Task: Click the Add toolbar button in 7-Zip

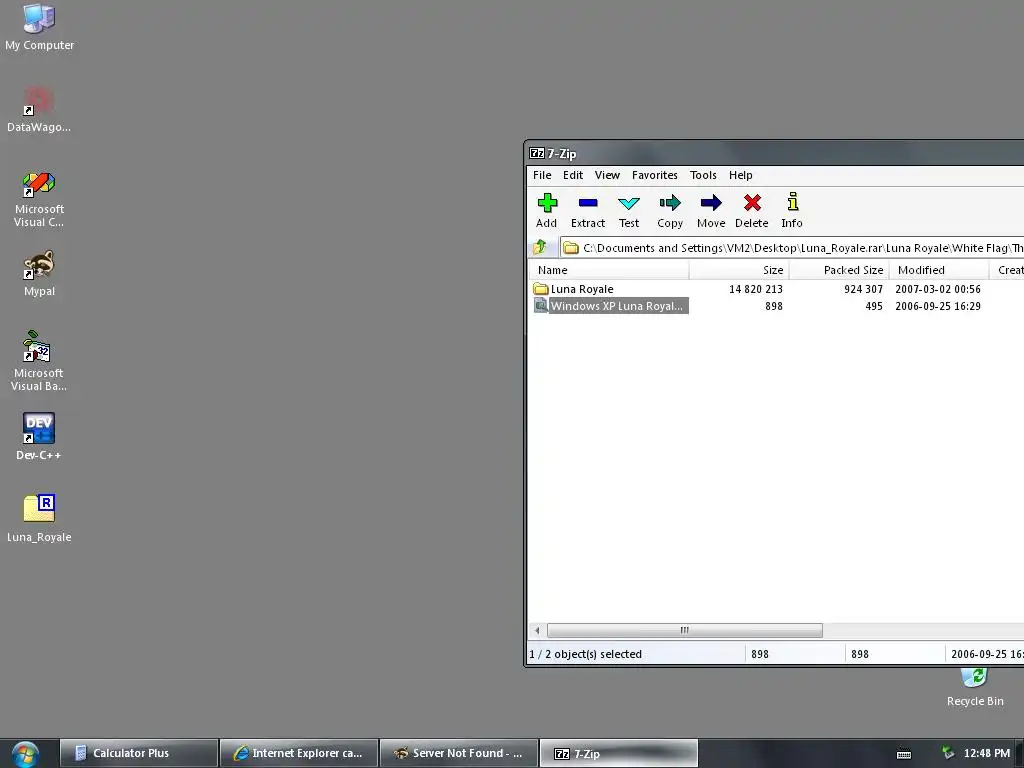Action: tap(547, 210)
